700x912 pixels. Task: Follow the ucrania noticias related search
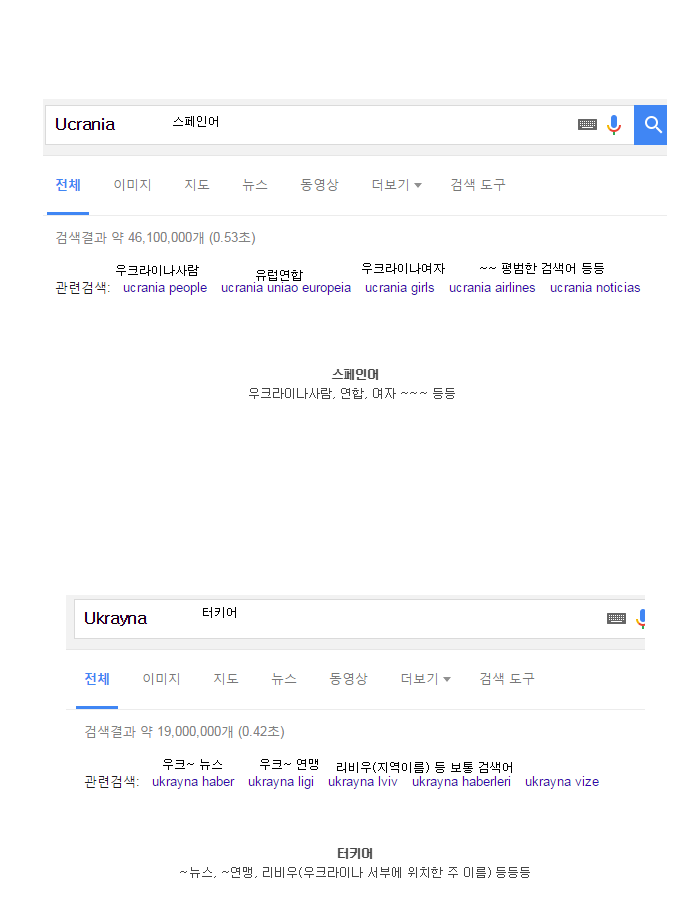(x=595, y=288)
